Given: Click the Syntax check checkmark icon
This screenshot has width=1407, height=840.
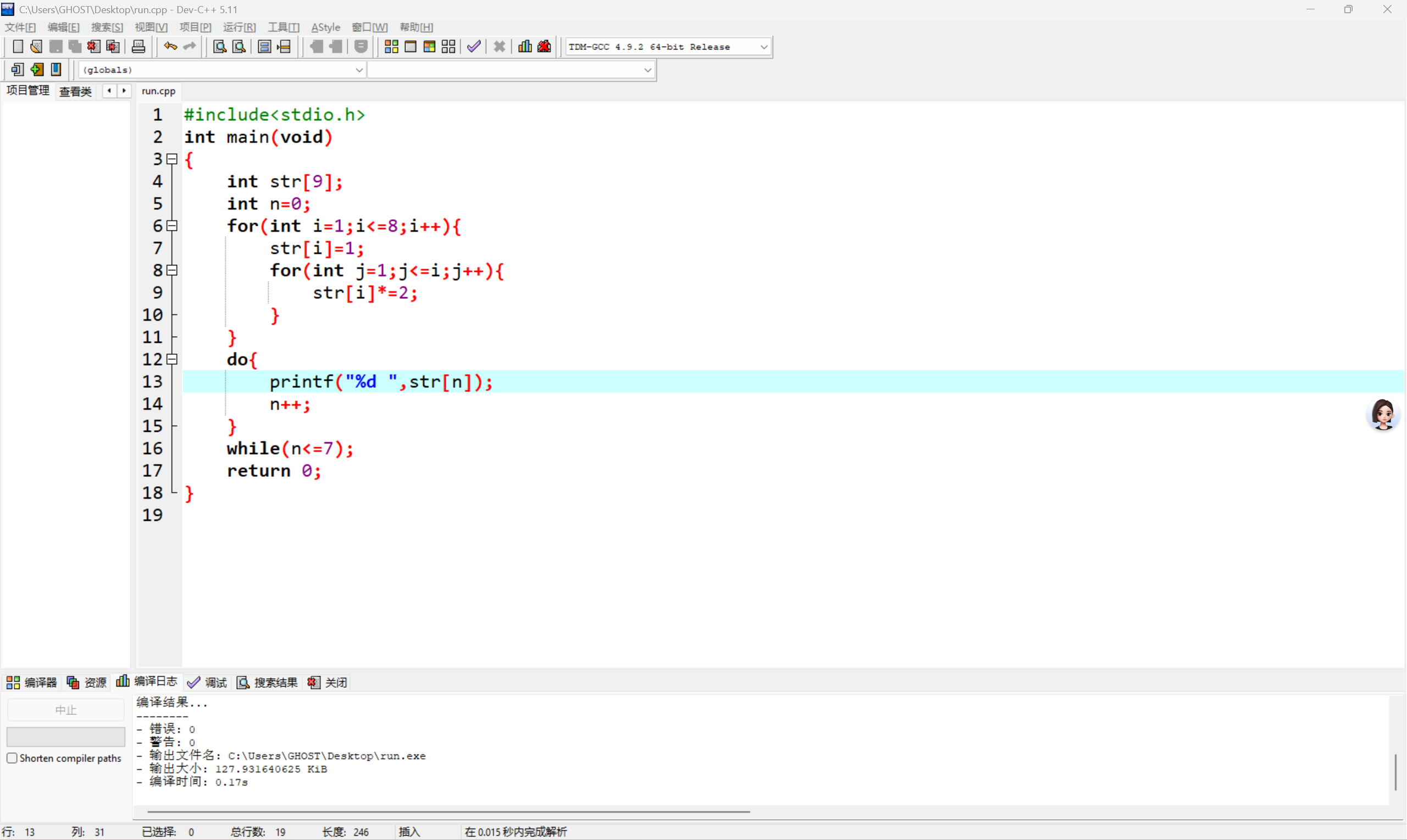Looking at the screenshot, I should pyautogui.click(x=474, y=46).
